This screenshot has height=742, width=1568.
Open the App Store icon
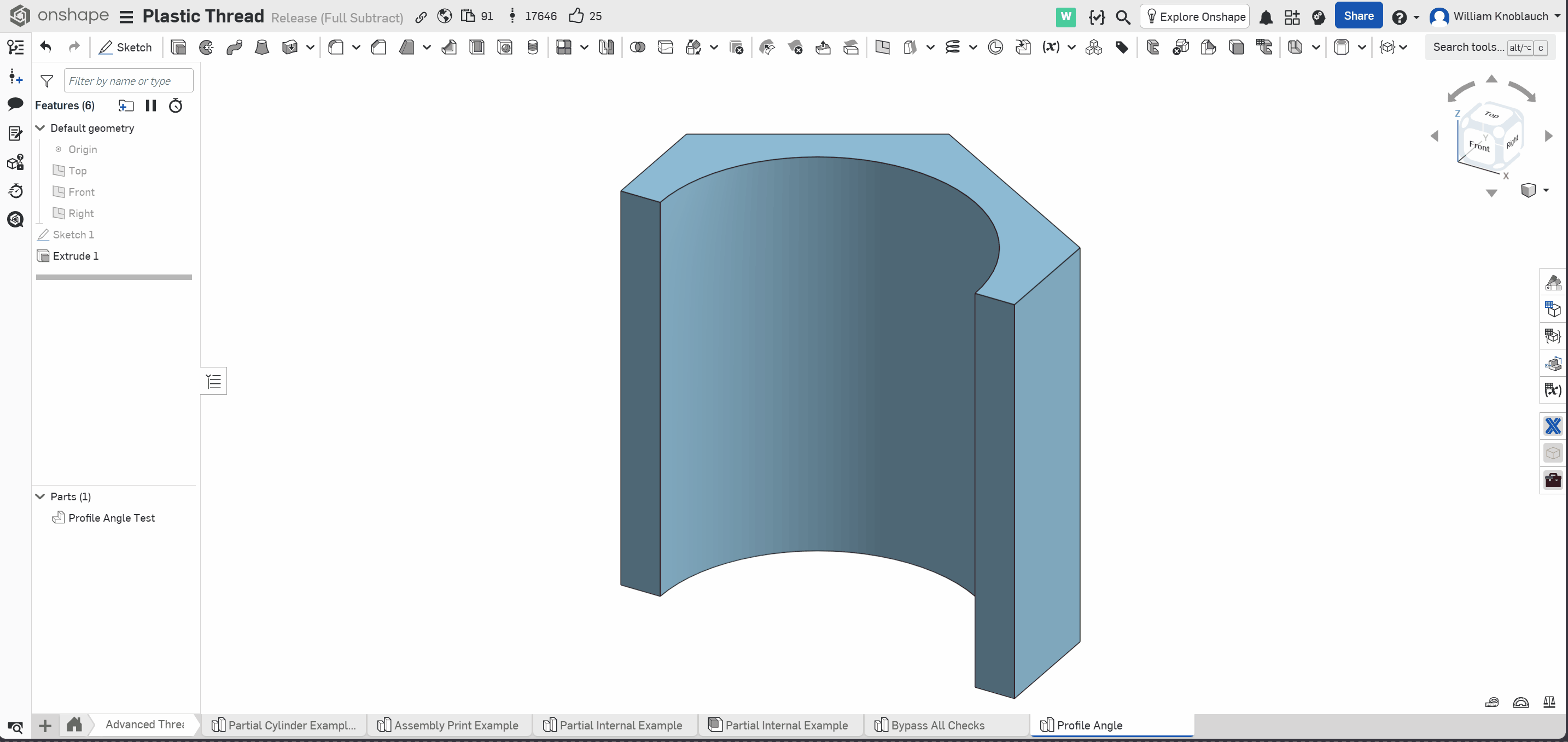[x=1292, y=17]
